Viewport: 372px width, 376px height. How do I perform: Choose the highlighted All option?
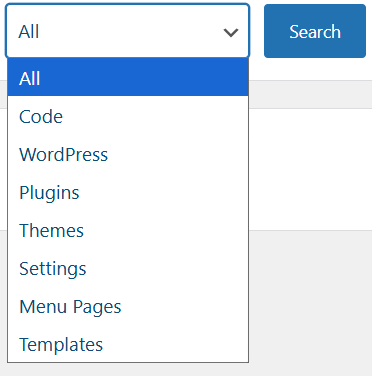(128, 77)
